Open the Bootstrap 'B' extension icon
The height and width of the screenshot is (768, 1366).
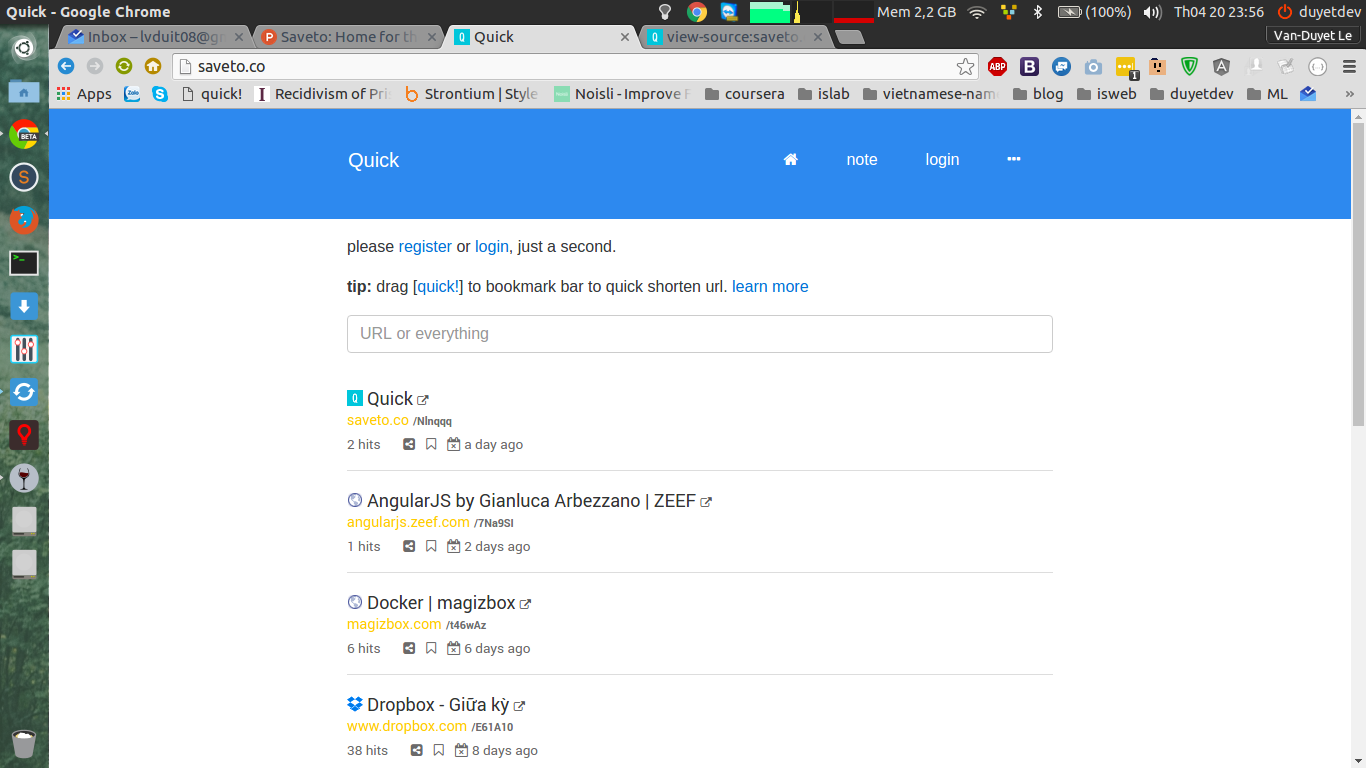coord(1029,66)
